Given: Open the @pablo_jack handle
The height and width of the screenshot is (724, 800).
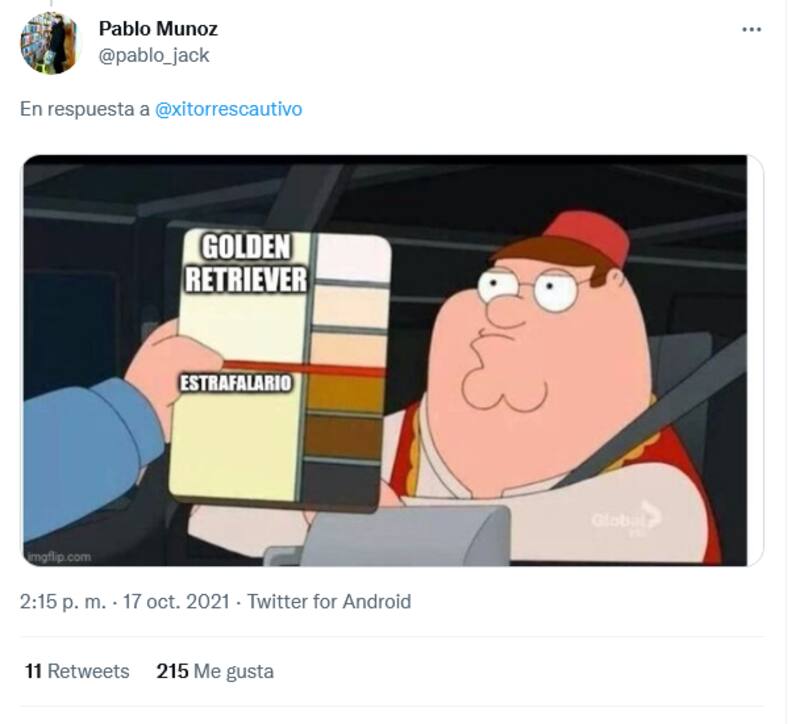Looking at the screenshot, I should pos(154,55).
